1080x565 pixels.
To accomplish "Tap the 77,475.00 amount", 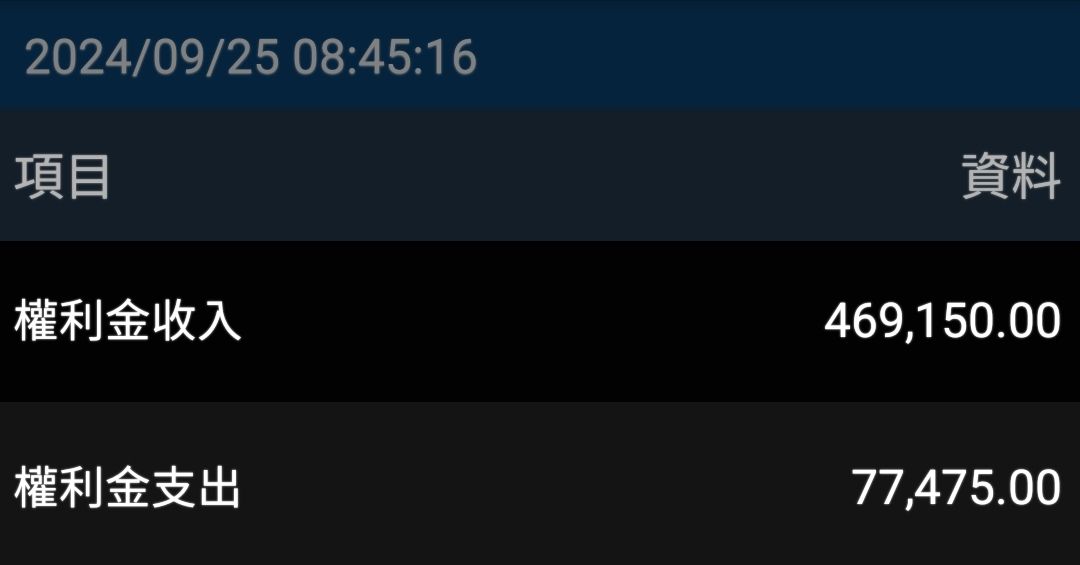I will [x=956, y=488].
